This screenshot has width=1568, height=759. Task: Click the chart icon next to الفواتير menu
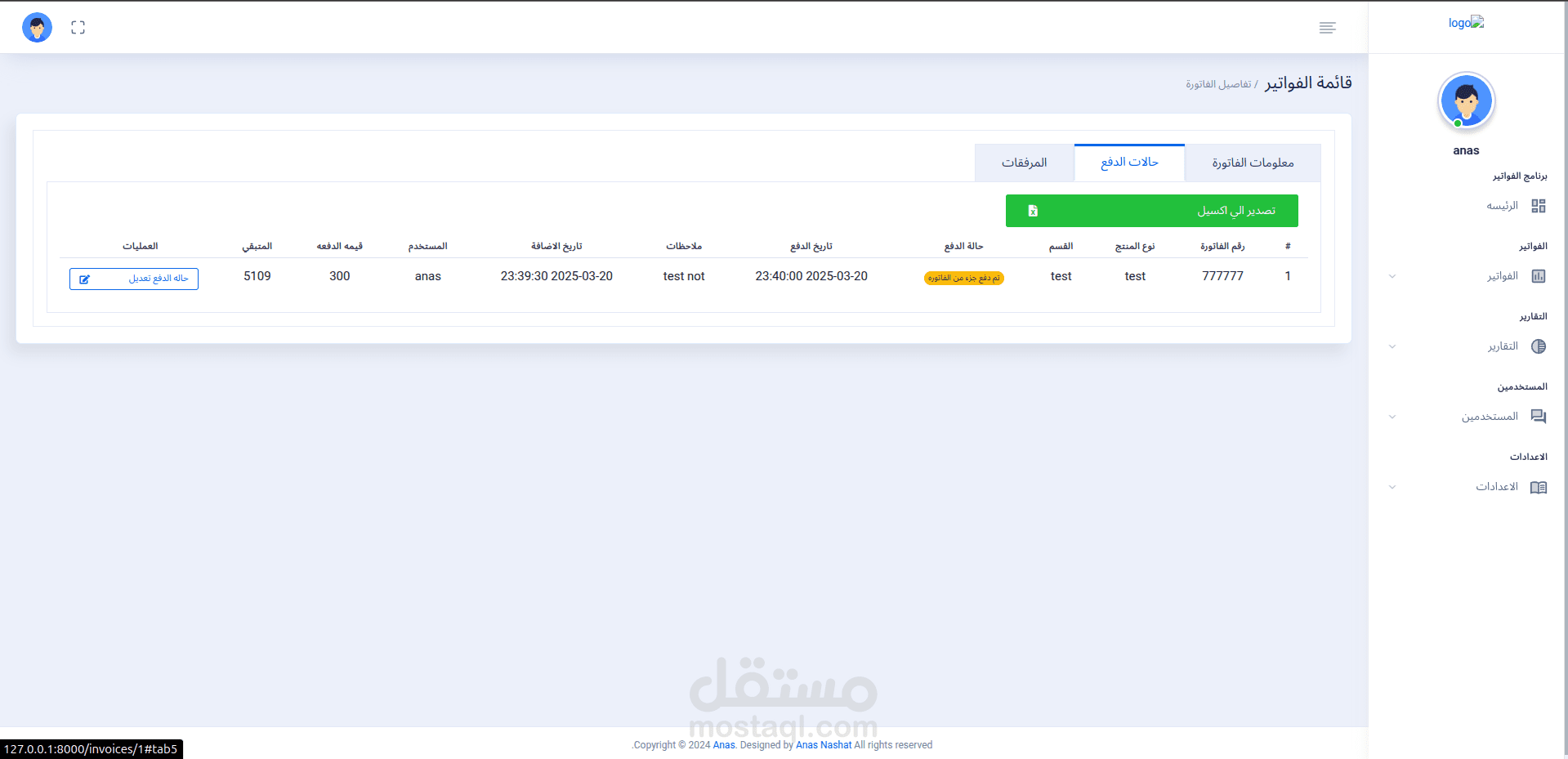point(1539,276)
